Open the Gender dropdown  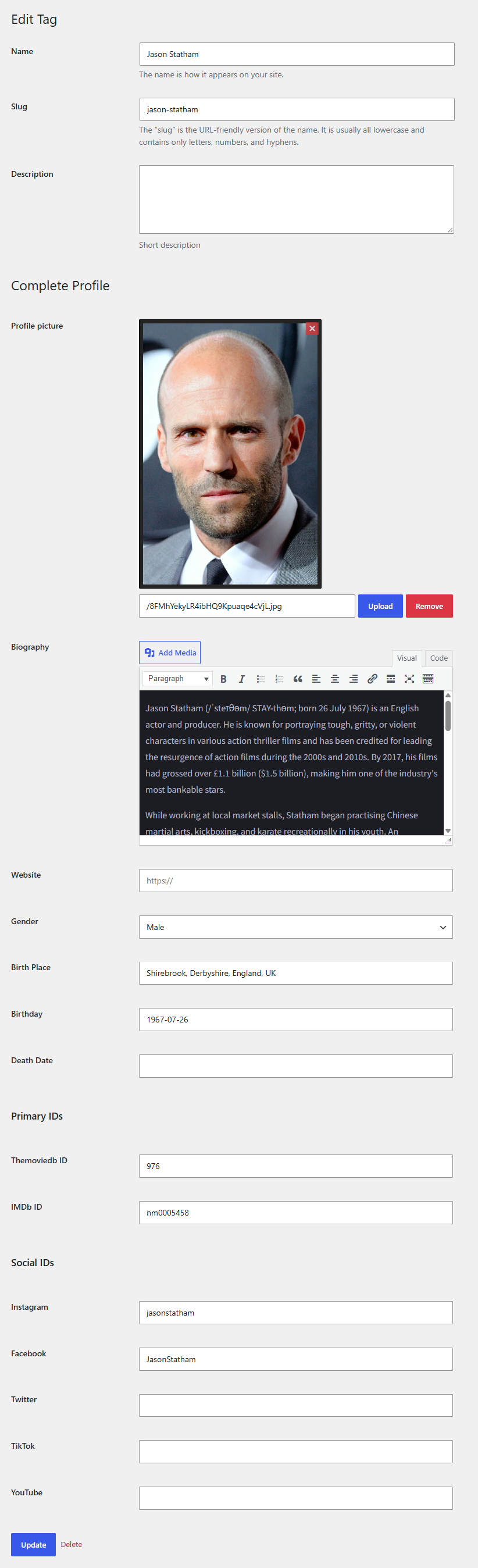pyautogui.click(x=296, y=927)
